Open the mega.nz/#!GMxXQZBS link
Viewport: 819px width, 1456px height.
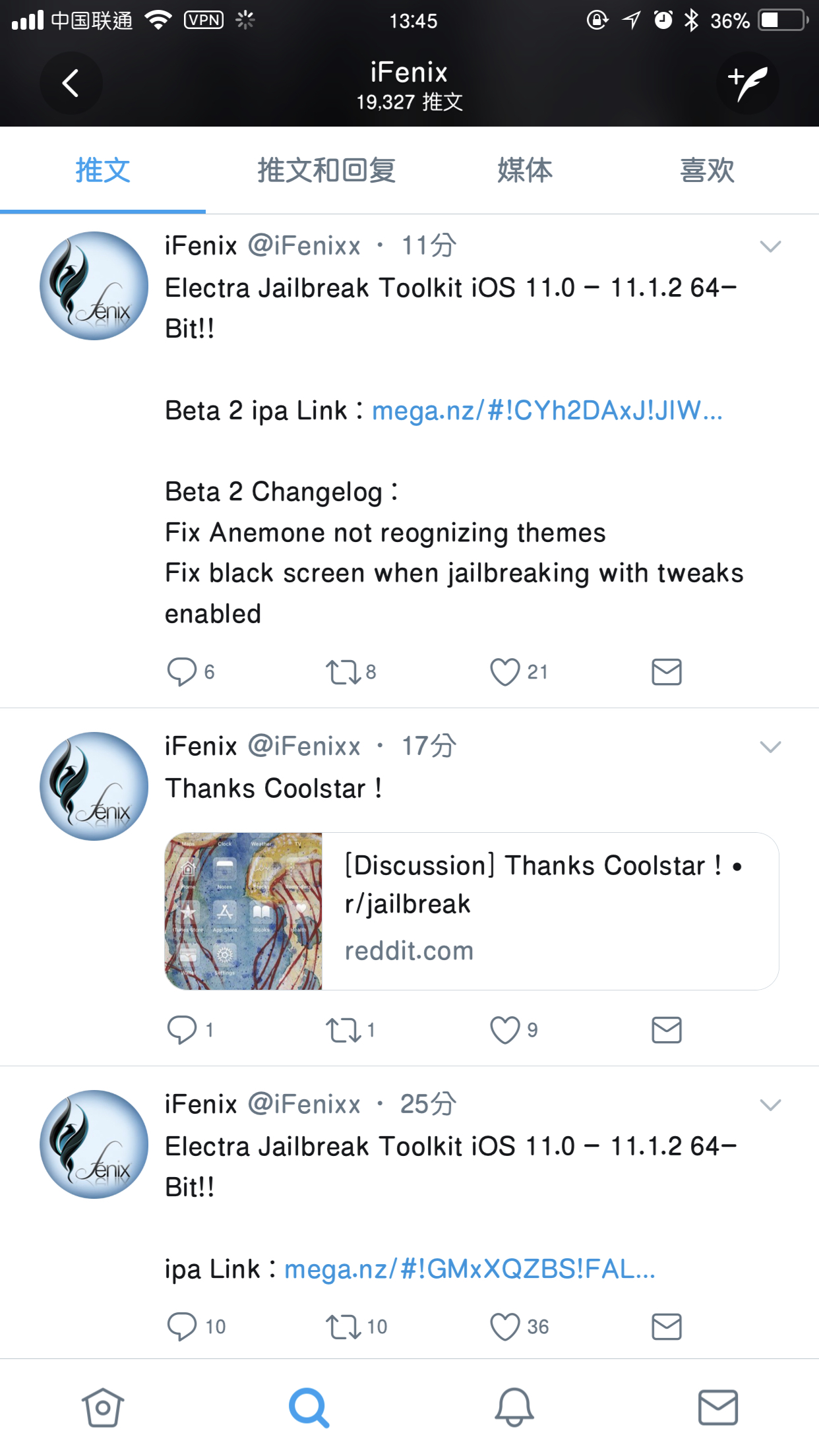pyautogui.click(x=470, y=1269)
